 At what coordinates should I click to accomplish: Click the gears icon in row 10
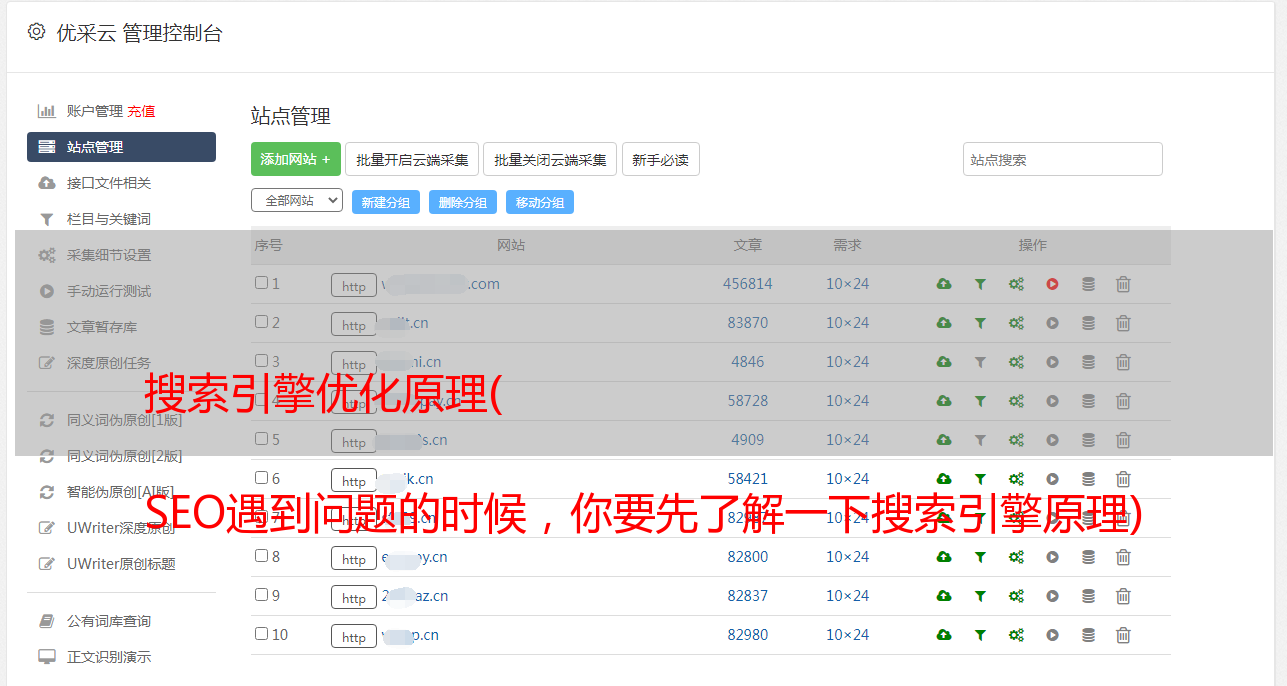(1016, 635)
